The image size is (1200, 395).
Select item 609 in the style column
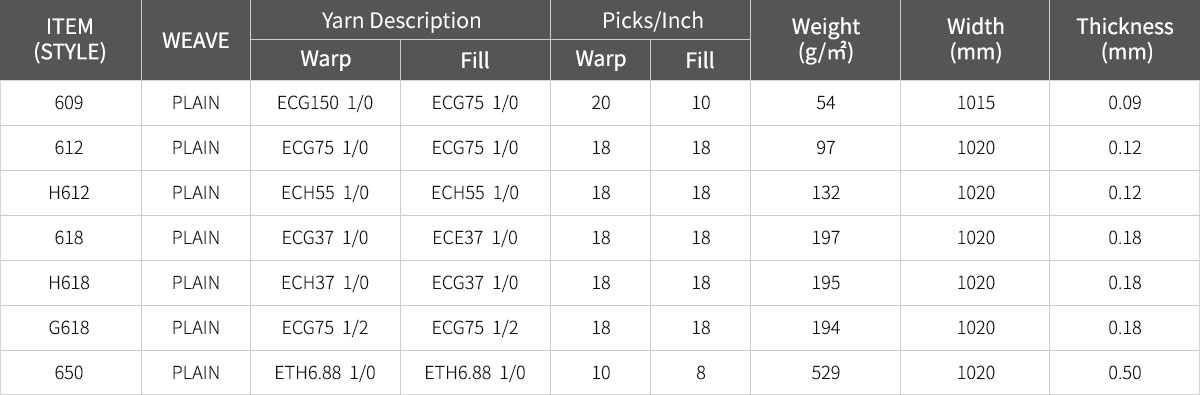coord(70,103)
